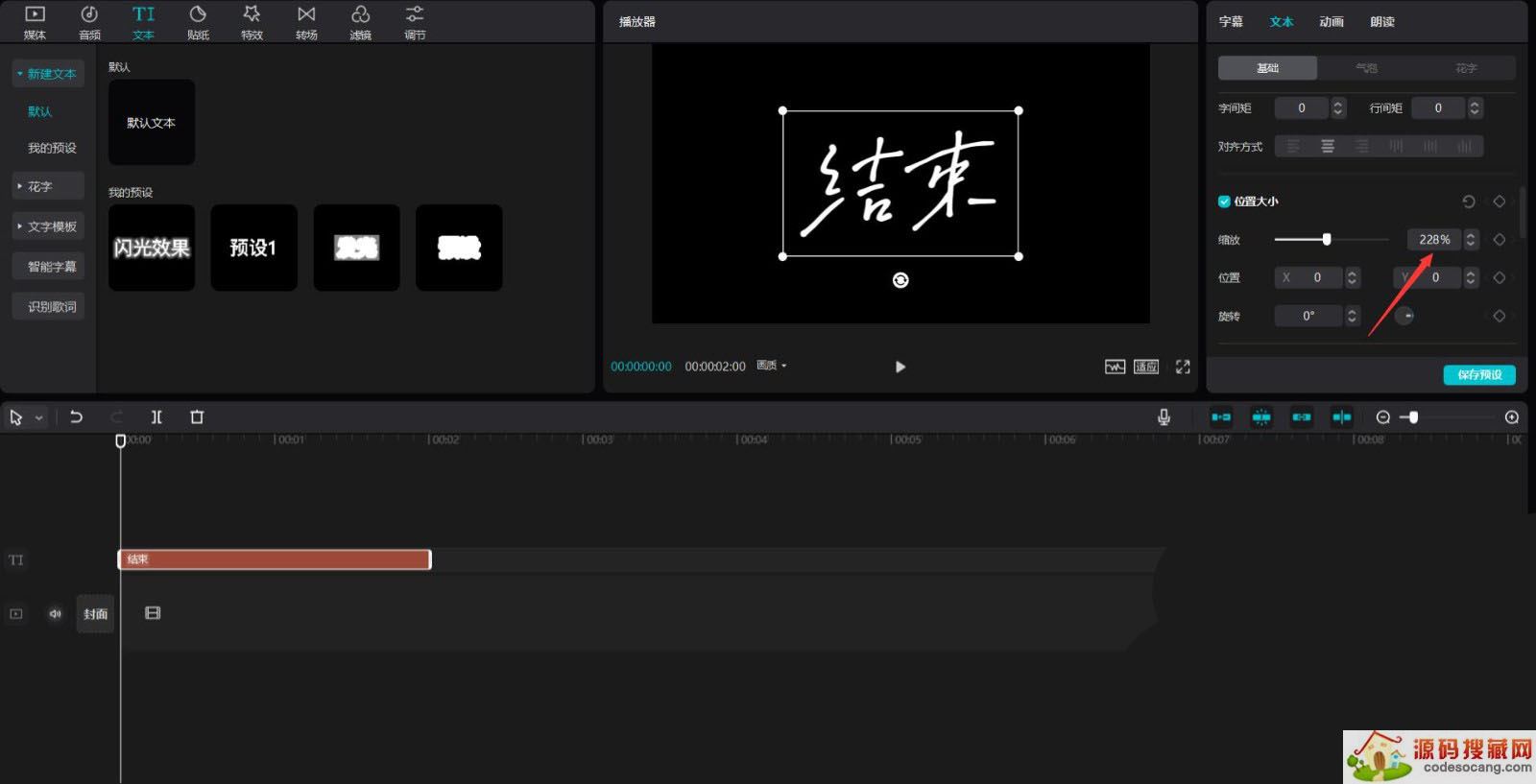The width and height of the screenshot is (1536, 784).
Task: Open 智能字幕 smart subtitles
Action: click(48, 266)
